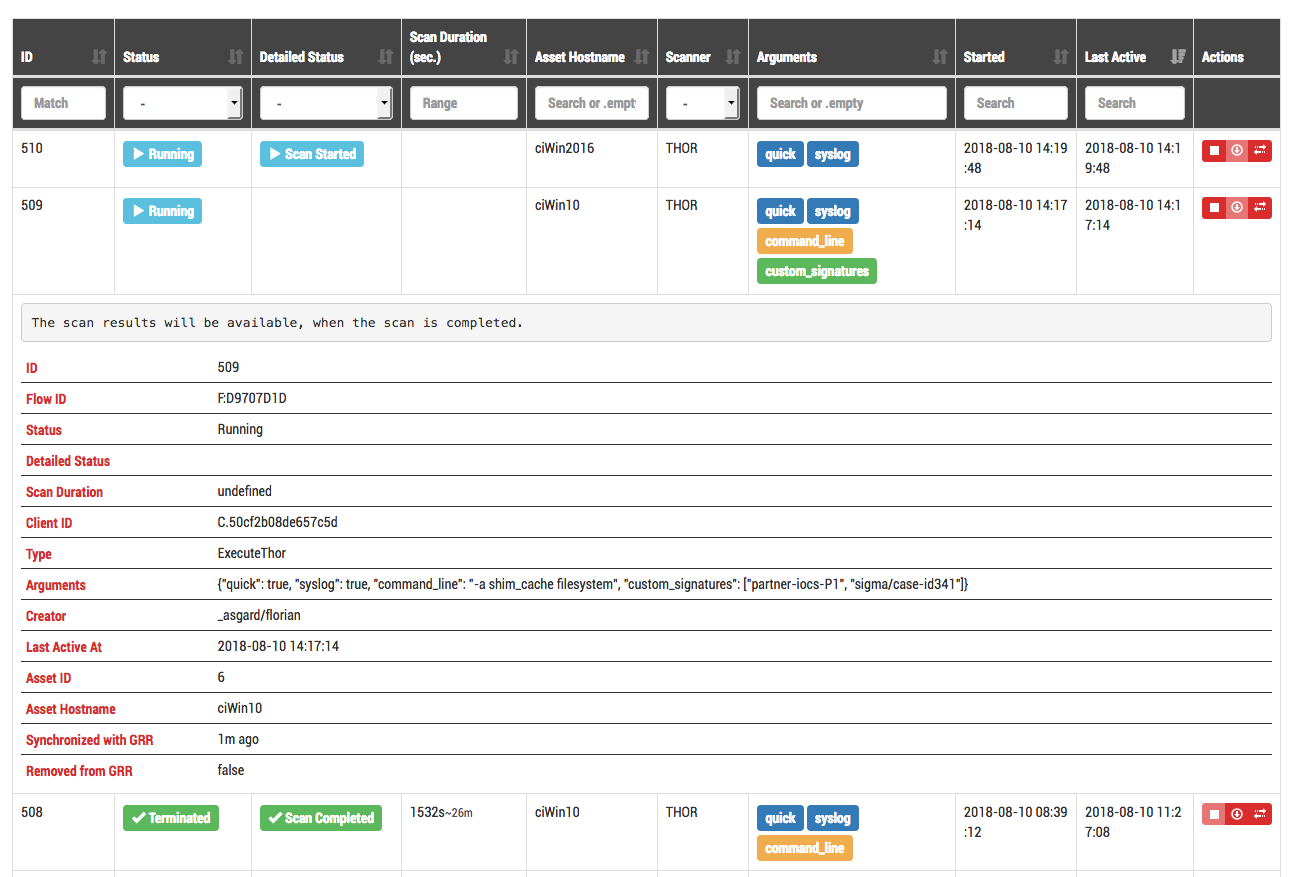Stop the running scan 509
1290x877 pixels.
coord(1214,208)
